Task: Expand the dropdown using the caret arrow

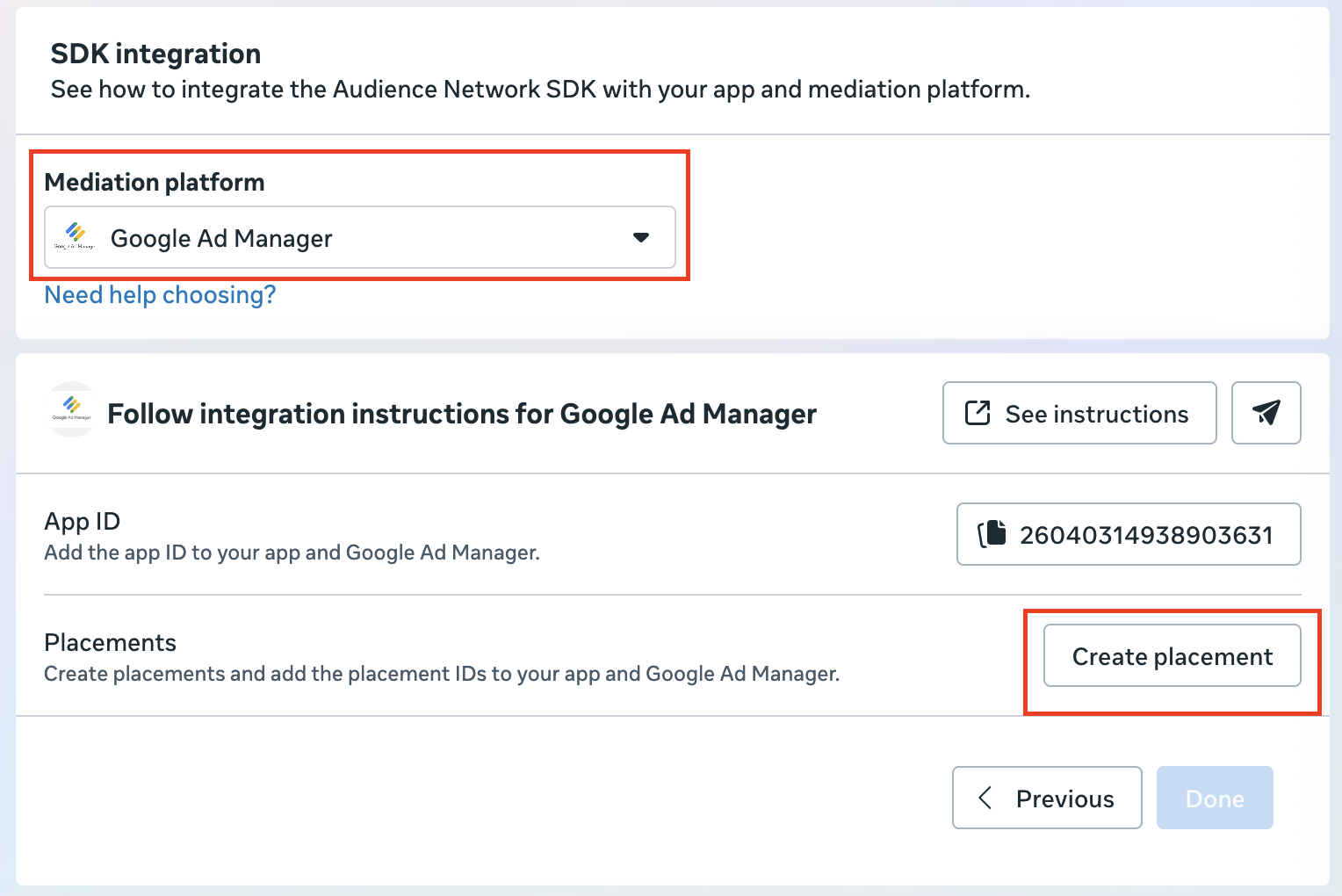Action: tap(641, 237)
